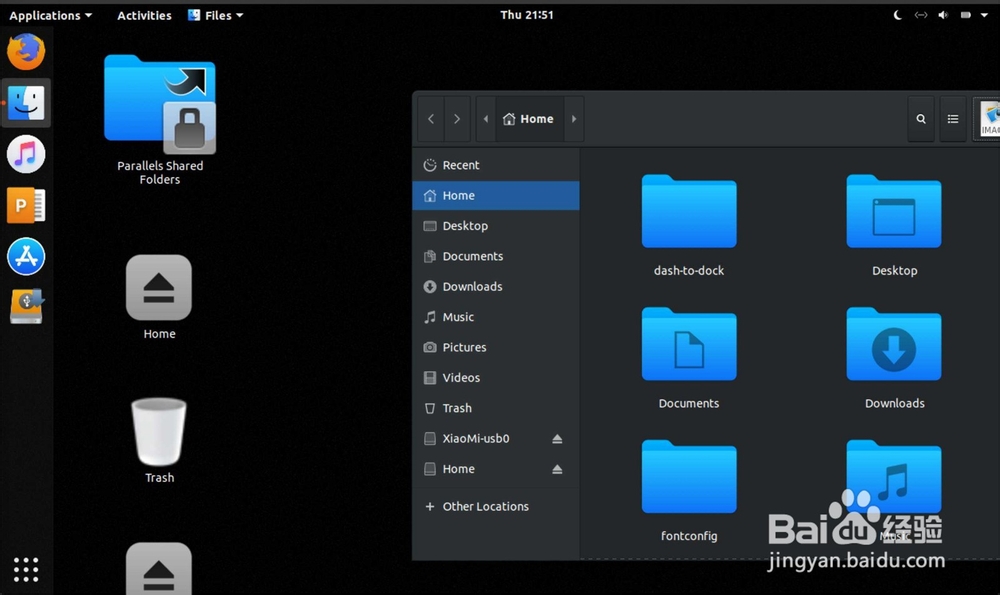Select Trash in the sidebar
The height and width of the screenshot is (595, 1000).
496,408
